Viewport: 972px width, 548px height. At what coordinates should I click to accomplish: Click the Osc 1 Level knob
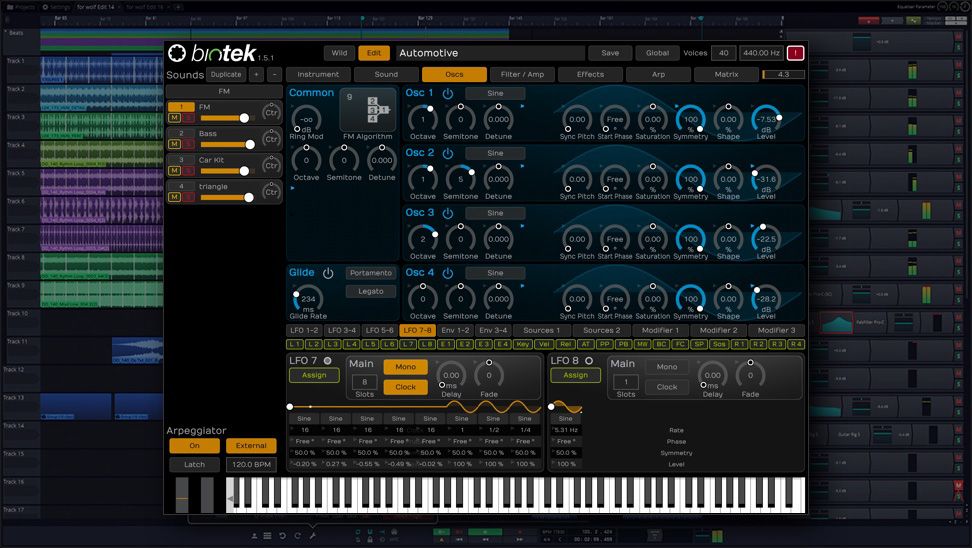(x=766, y=119)
